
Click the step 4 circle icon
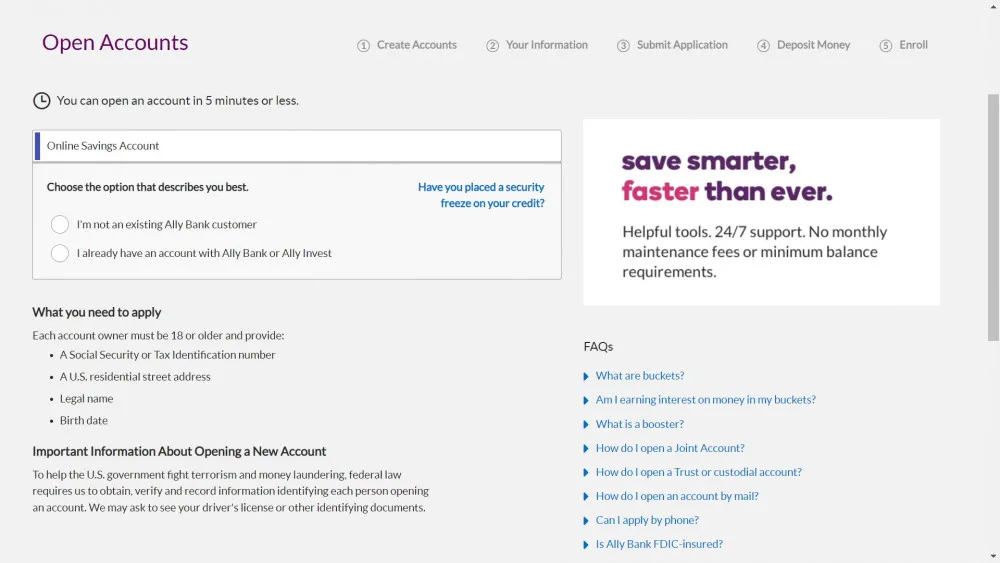point(763,46)
